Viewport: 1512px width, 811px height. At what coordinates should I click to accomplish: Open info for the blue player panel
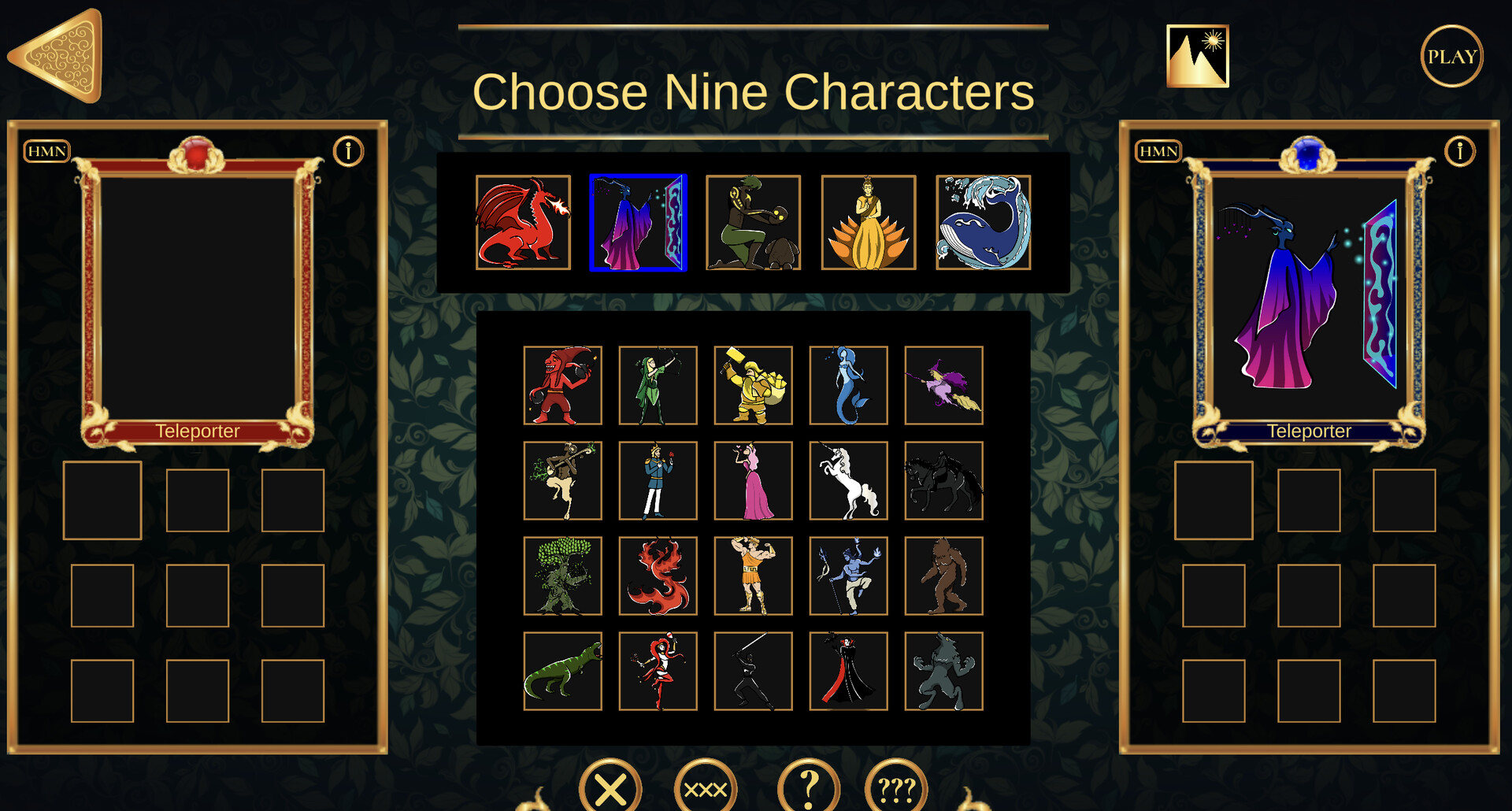(1459, 151)
